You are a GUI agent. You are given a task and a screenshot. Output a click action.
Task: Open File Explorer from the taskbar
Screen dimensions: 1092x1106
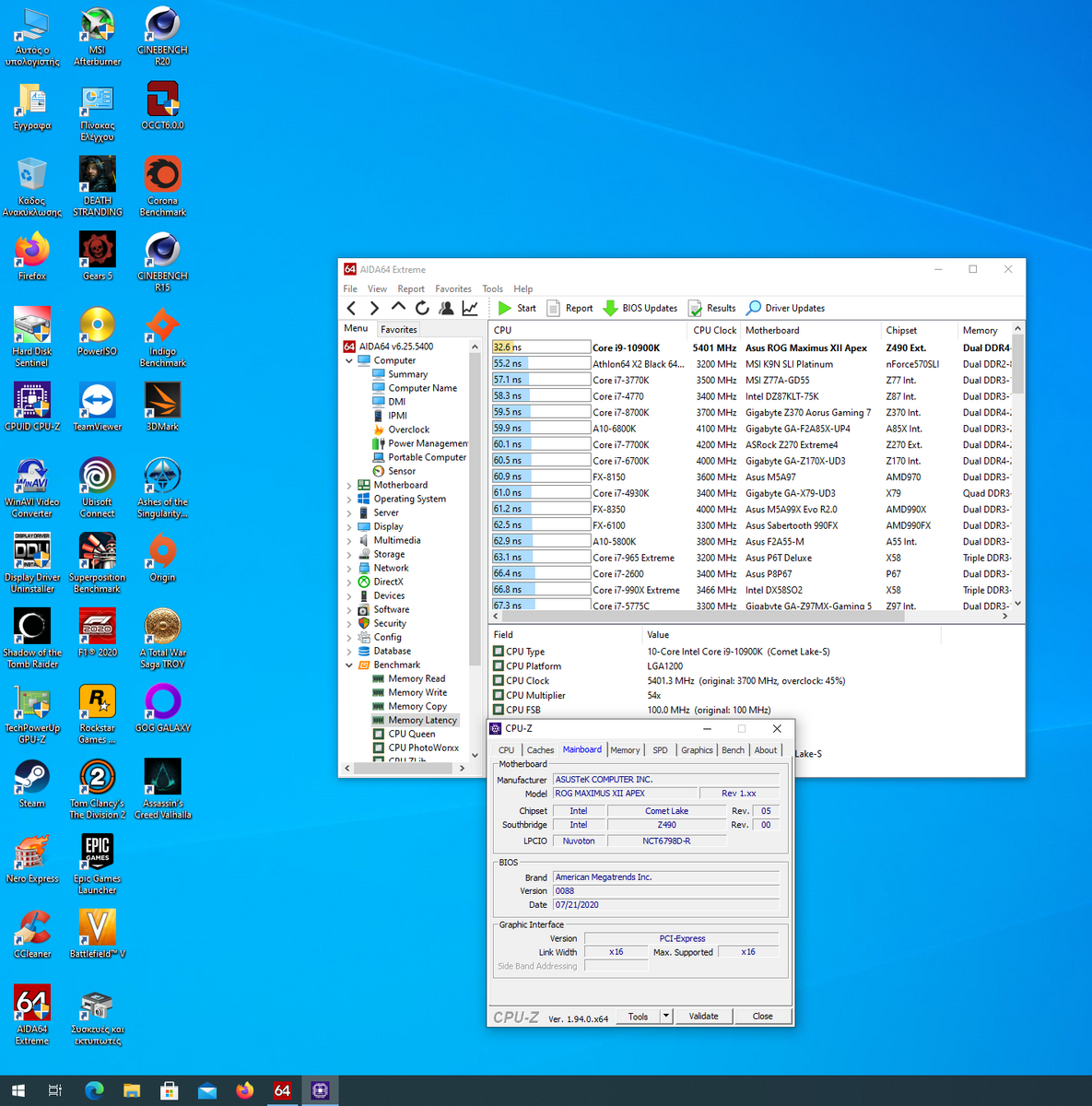coord(132,1091)
